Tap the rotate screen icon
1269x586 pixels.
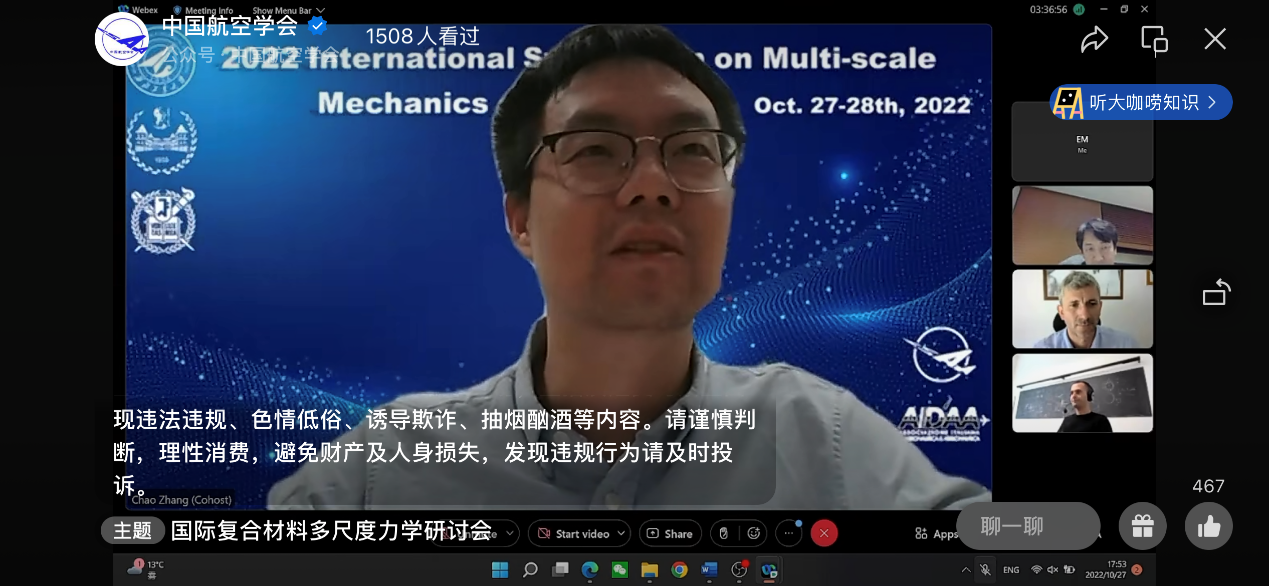pos(1216,293)
